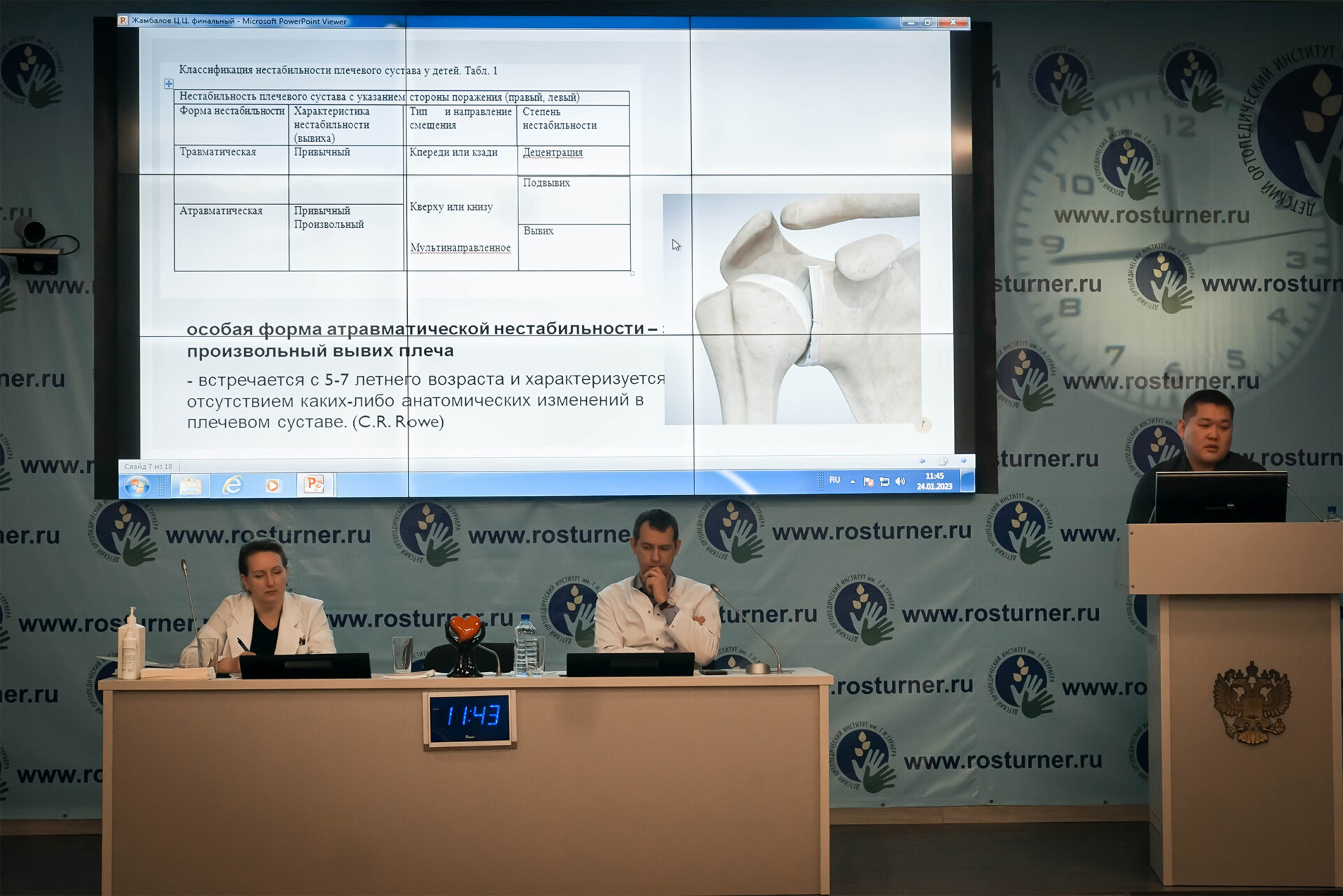The width and height of the screenshot is (1343, 896).
Task: Click the PowerPoint icon in the title bar
Action: (123, 20)
